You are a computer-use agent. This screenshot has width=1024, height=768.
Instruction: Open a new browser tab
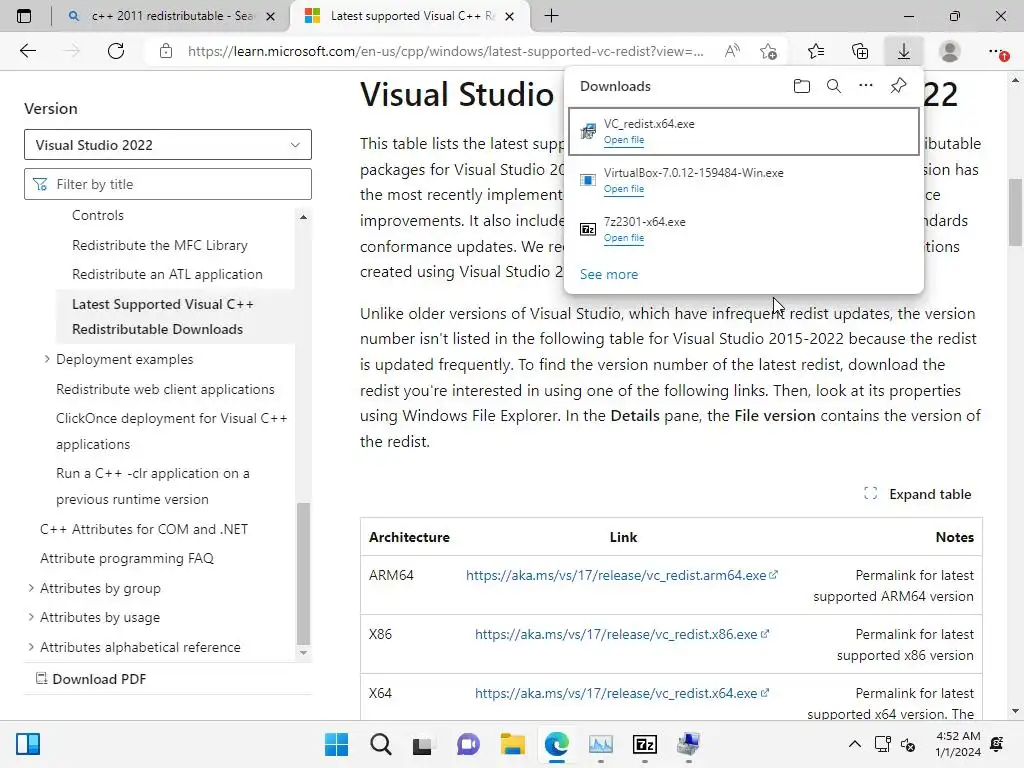551,16
